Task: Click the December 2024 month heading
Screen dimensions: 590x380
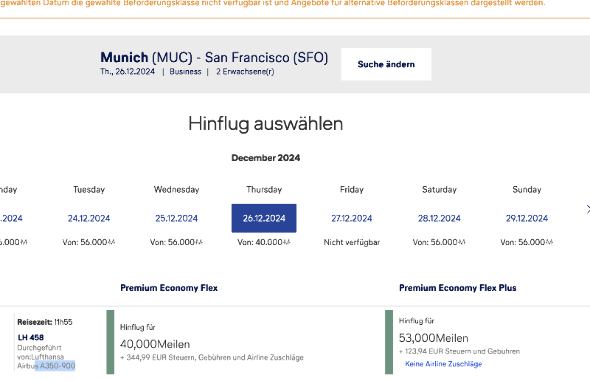Action: 266,158
